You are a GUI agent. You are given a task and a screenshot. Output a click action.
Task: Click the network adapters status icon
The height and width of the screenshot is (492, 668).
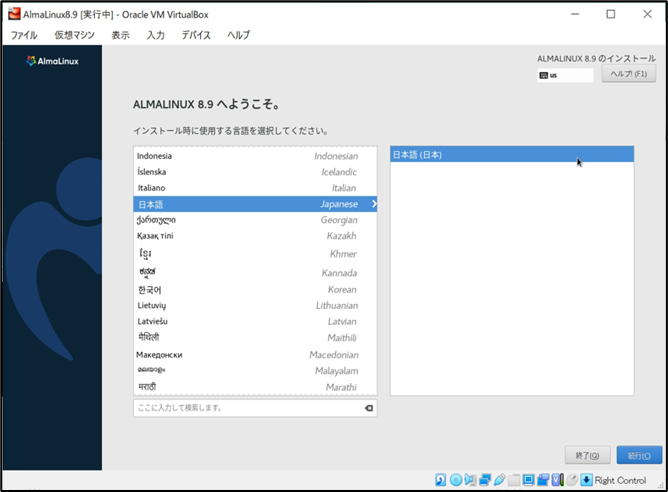pyautogui.click(x=485, y=480)
